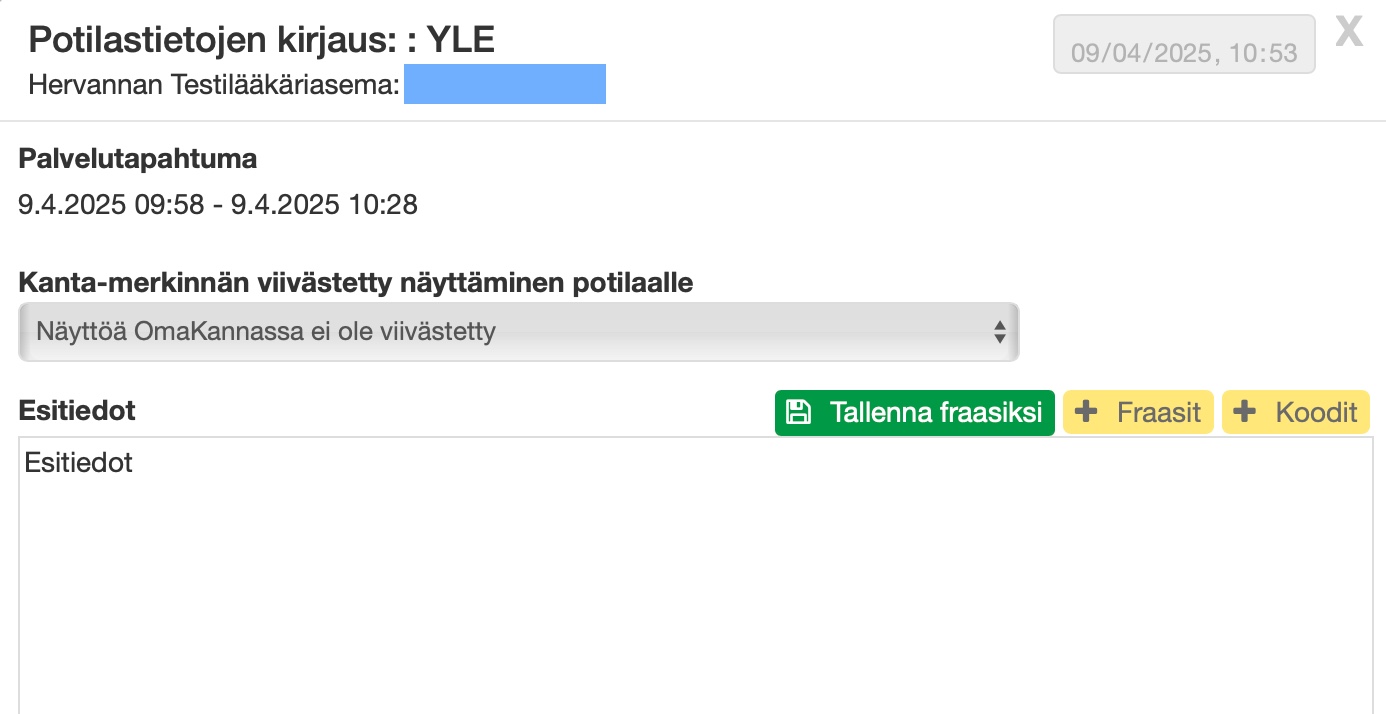Open the Kanta-merkinnän viivästetty näyttäminen dropdown
1386x714 pixels.
pos(518,332)
